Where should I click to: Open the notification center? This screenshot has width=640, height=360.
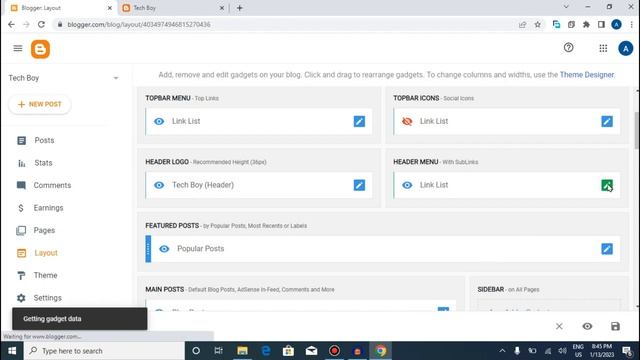[627, 351]
